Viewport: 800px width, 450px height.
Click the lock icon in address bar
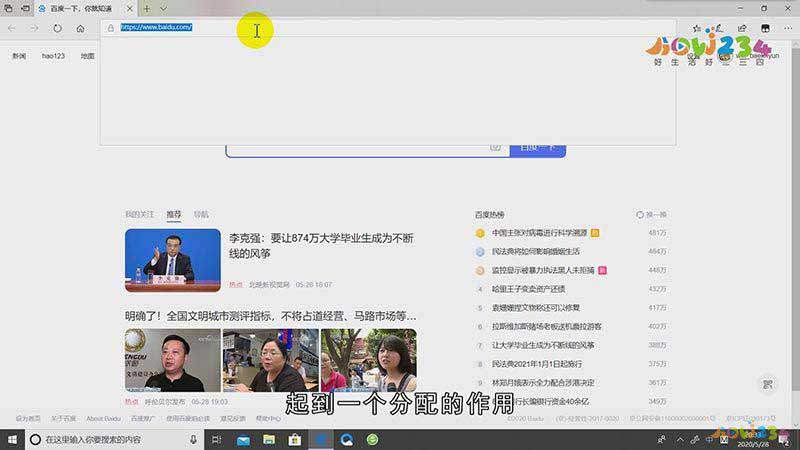[x=111, y=28]
